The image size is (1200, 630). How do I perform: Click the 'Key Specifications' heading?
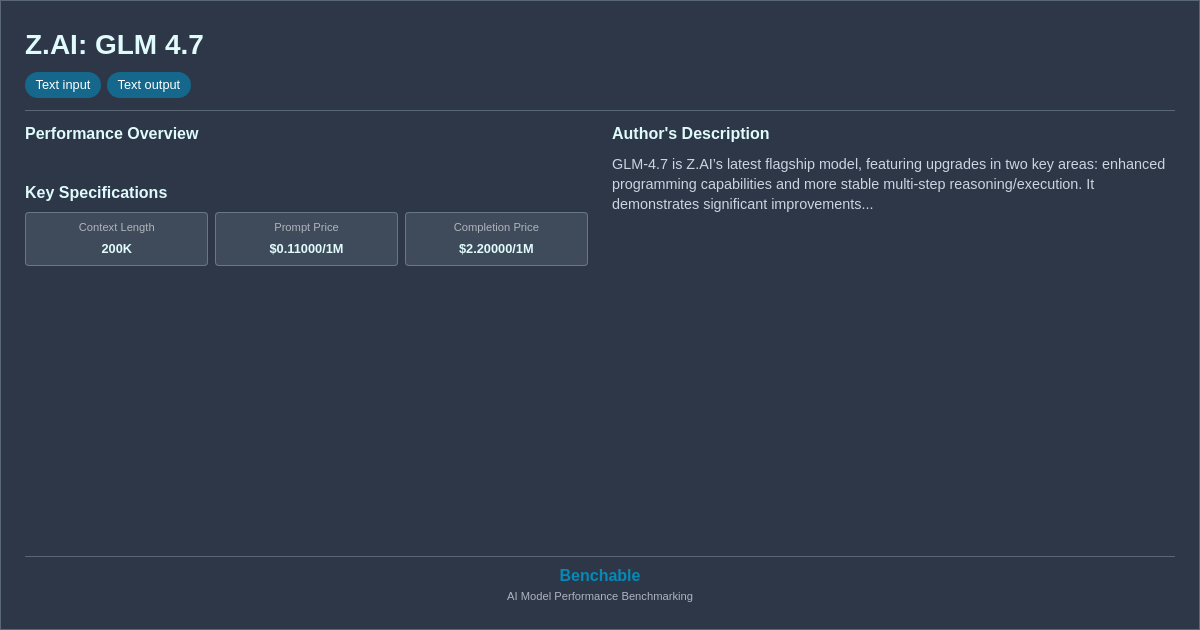pos(96,192)
